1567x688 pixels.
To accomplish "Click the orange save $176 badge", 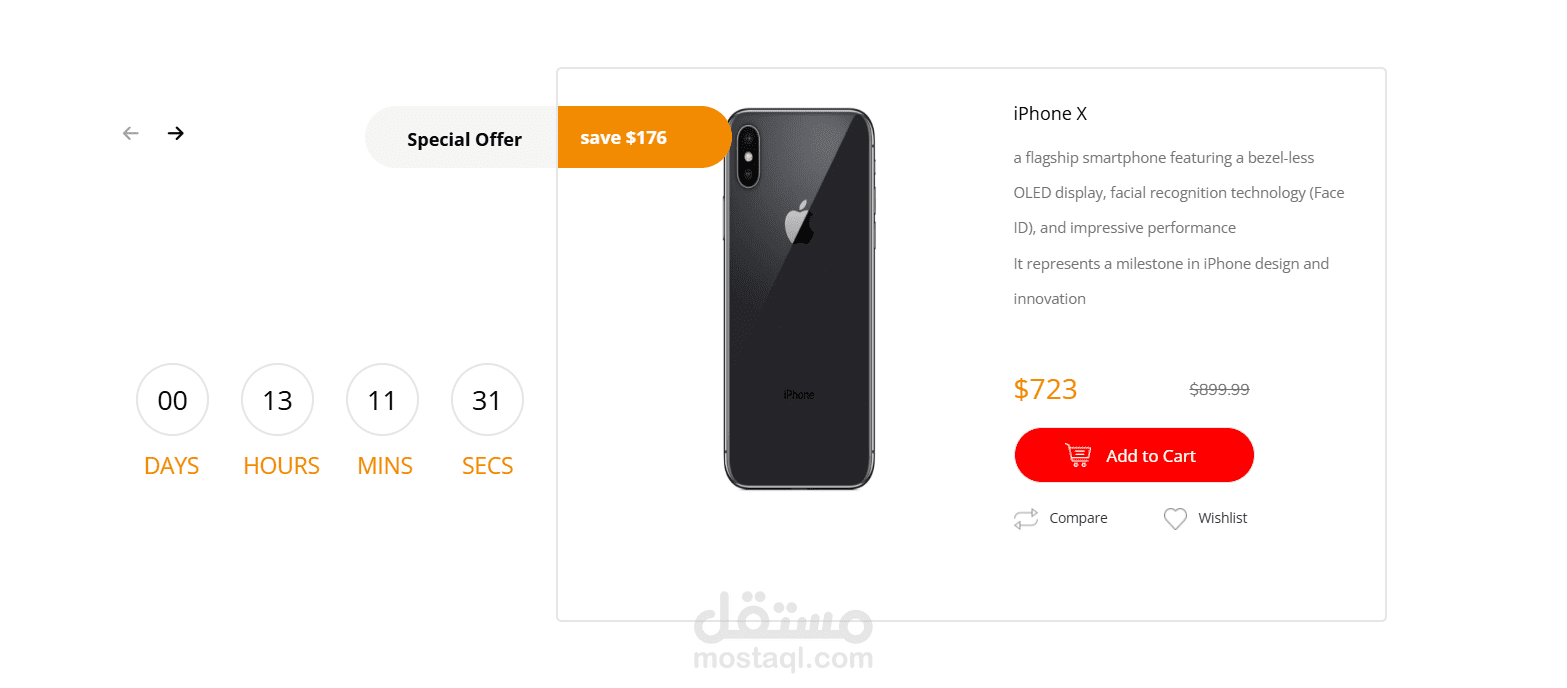I will (645, 137).
